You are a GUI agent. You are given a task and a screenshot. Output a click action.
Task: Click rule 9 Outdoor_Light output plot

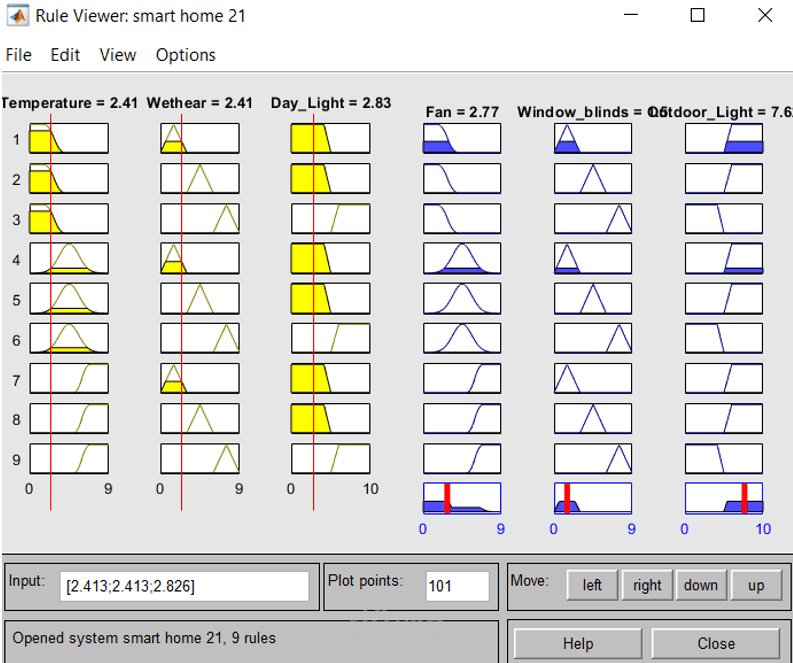[x=724, y=459]
